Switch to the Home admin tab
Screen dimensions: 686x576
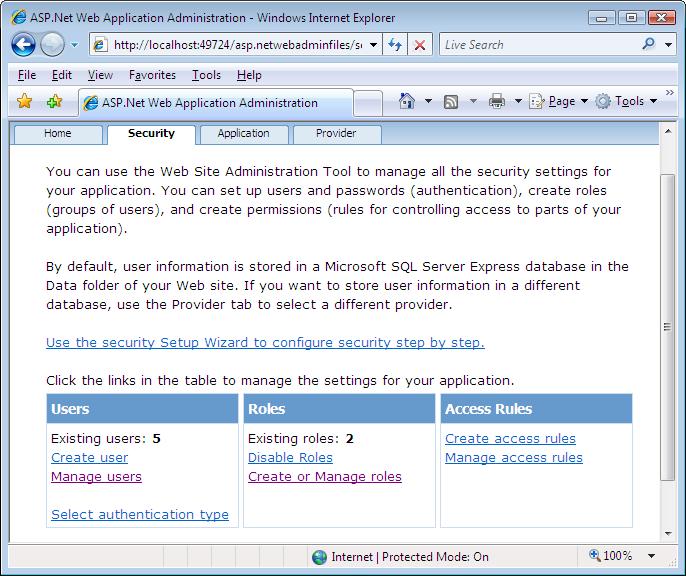click(58, 134)
